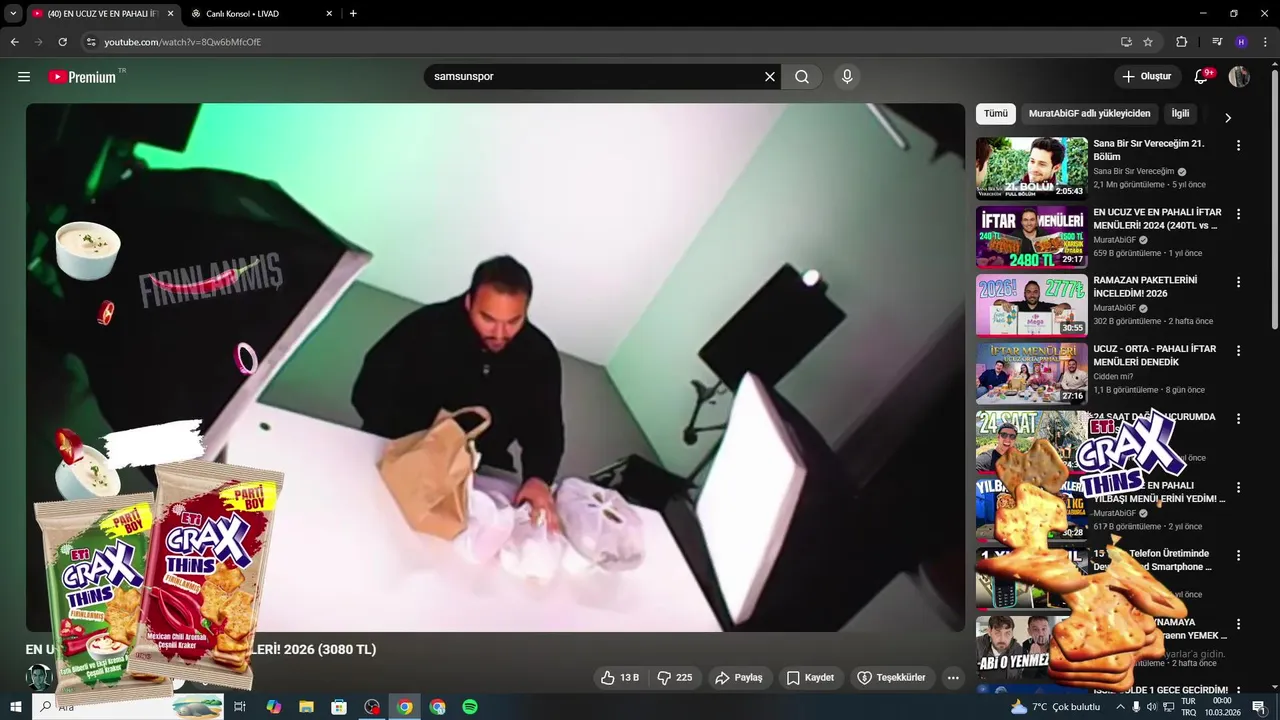Open Microsoft Store from the taskbar
This screenshot has height=720, width=1280.
pyautogui.click(x=339, y=707)
